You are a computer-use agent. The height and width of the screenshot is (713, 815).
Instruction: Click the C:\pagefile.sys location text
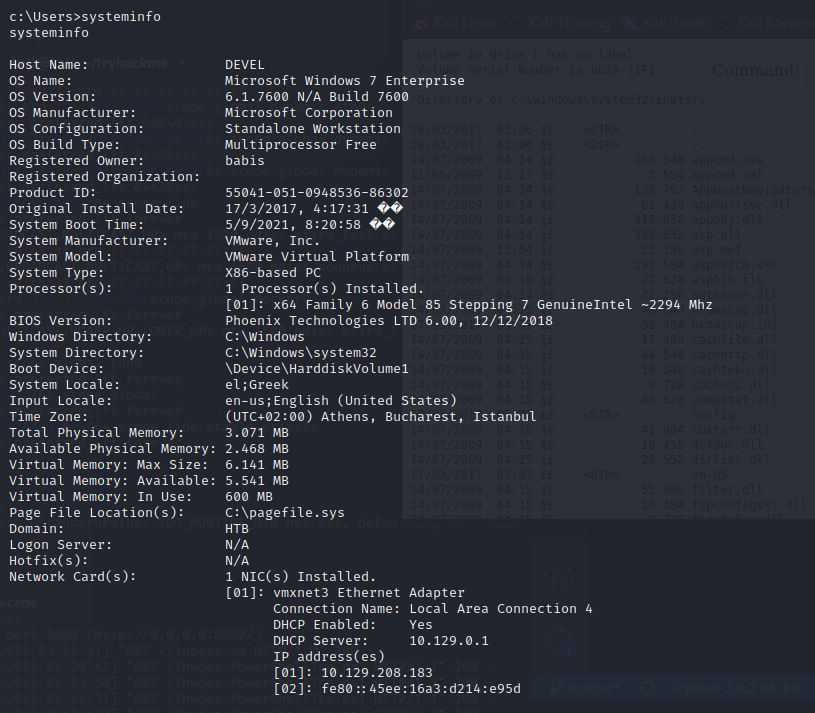(x=284, y=513)
